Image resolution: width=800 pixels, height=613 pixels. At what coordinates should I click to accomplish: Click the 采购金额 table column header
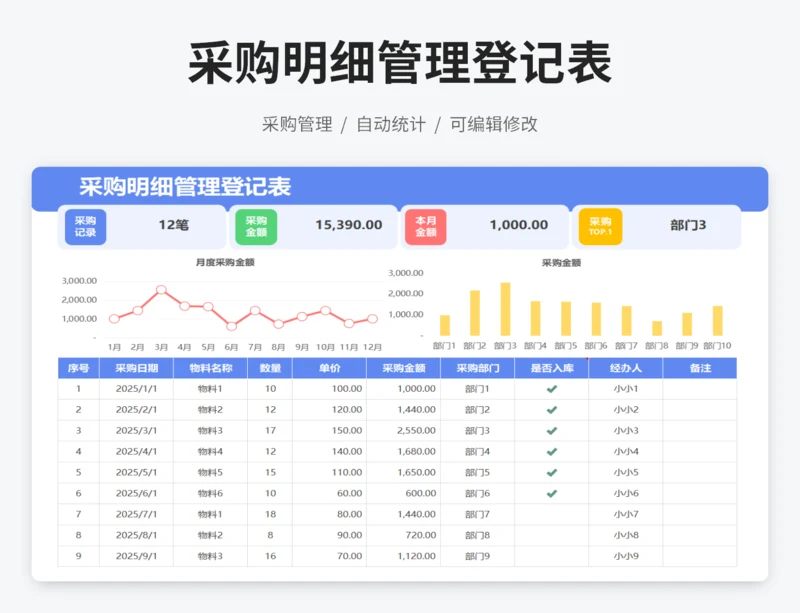[x=404, y=368]
